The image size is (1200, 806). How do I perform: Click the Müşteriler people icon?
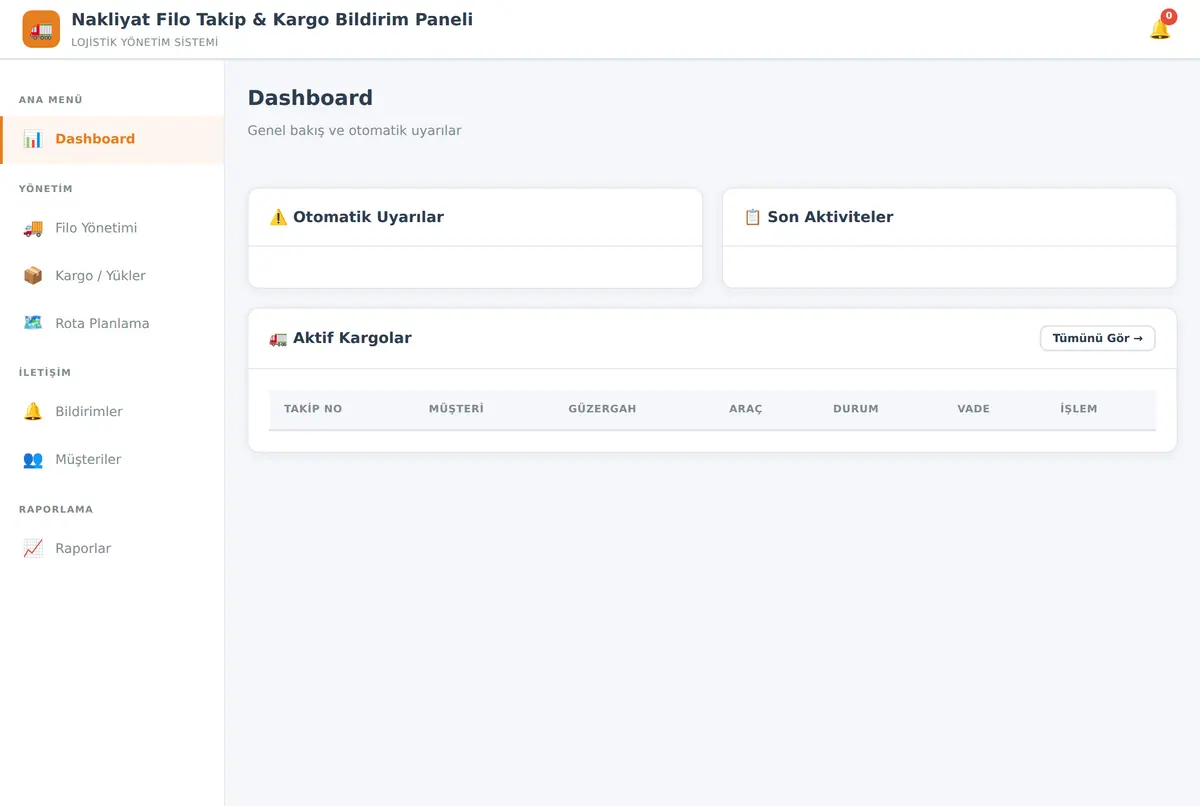[33, 460]
